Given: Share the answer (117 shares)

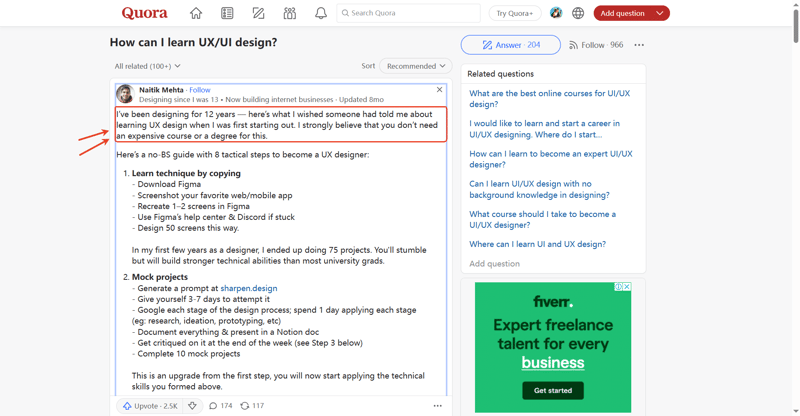Looking at the screenshot, I should [x=252, y=406].
